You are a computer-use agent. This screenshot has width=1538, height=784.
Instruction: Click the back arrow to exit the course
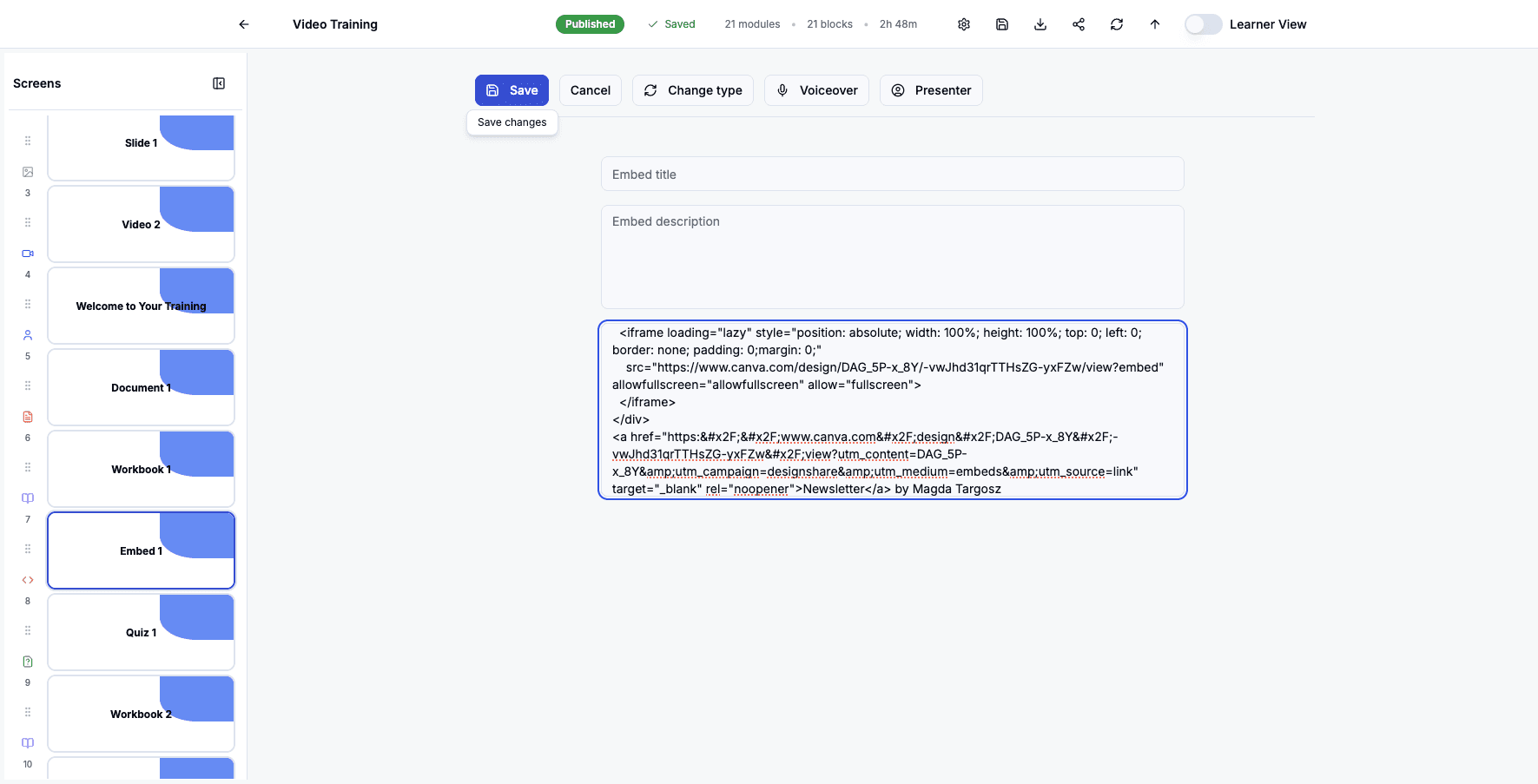[243, 23]
